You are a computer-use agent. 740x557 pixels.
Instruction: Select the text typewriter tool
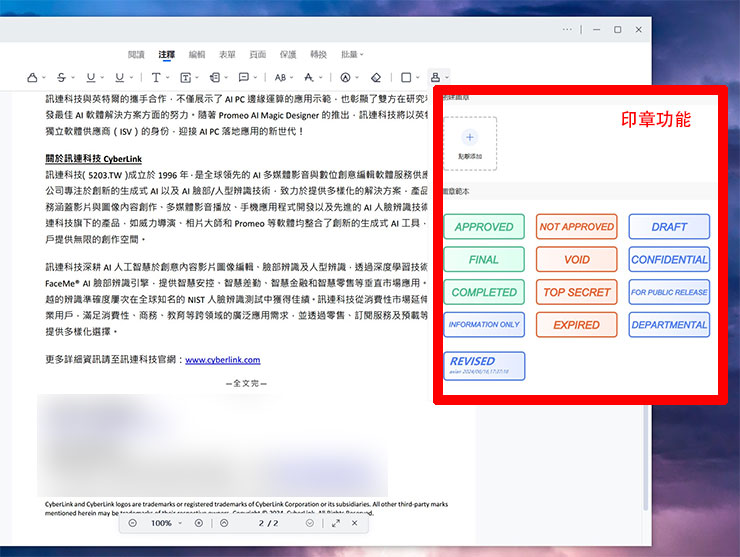coord(156,77)
